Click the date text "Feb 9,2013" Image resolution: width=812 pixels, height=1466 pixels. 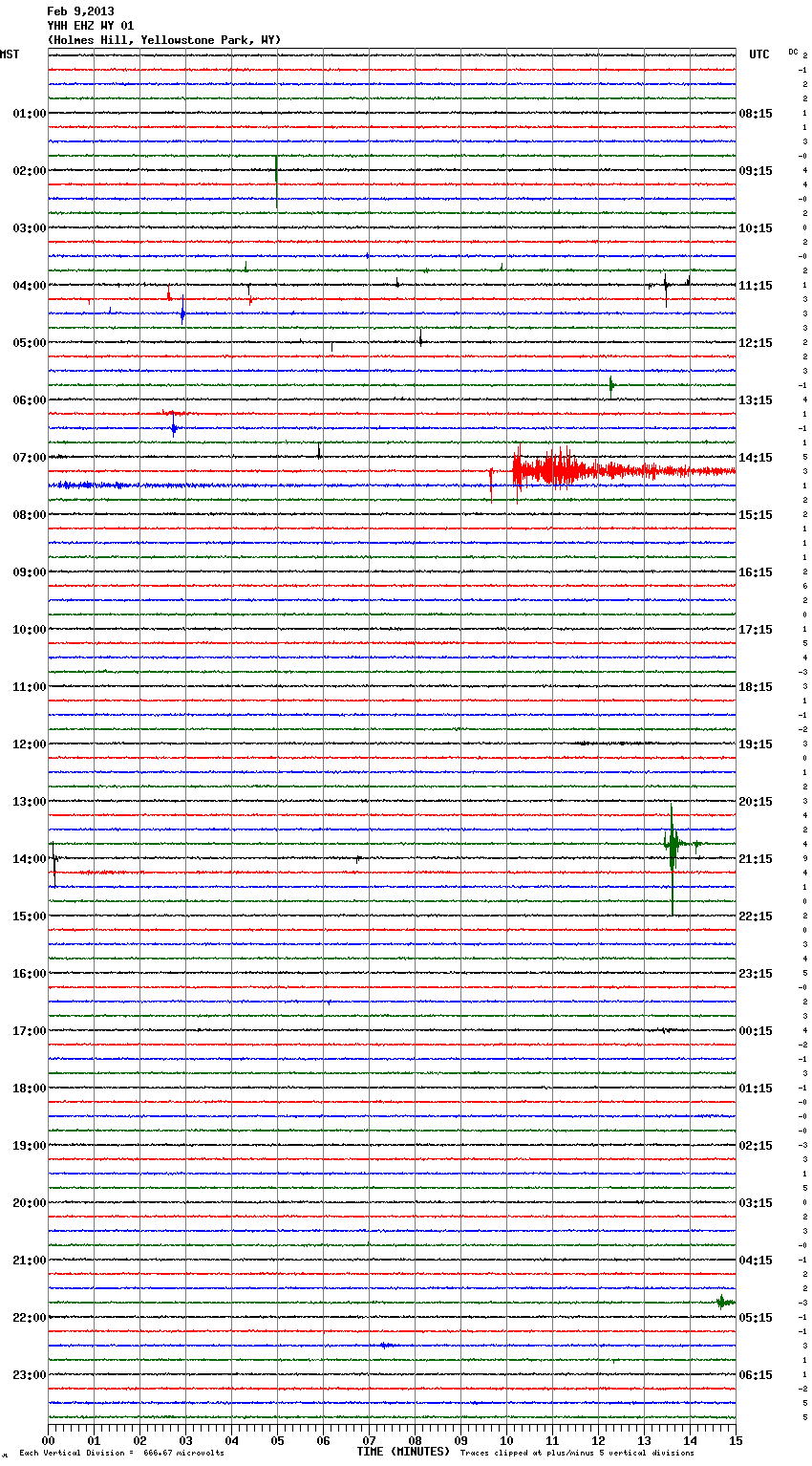(x=80, y=11)
